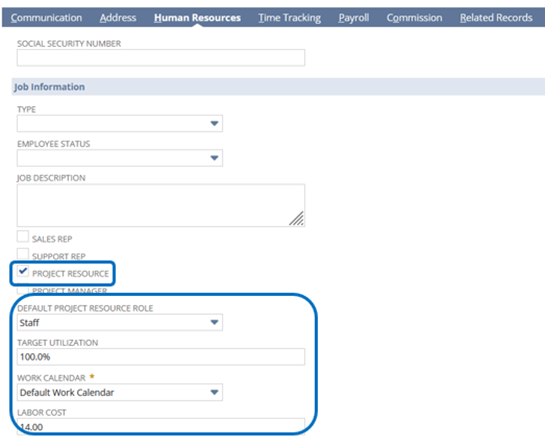This screenshot has height=448, width=545.
Task: Switch to the Address tab
Action: (118, 18)
